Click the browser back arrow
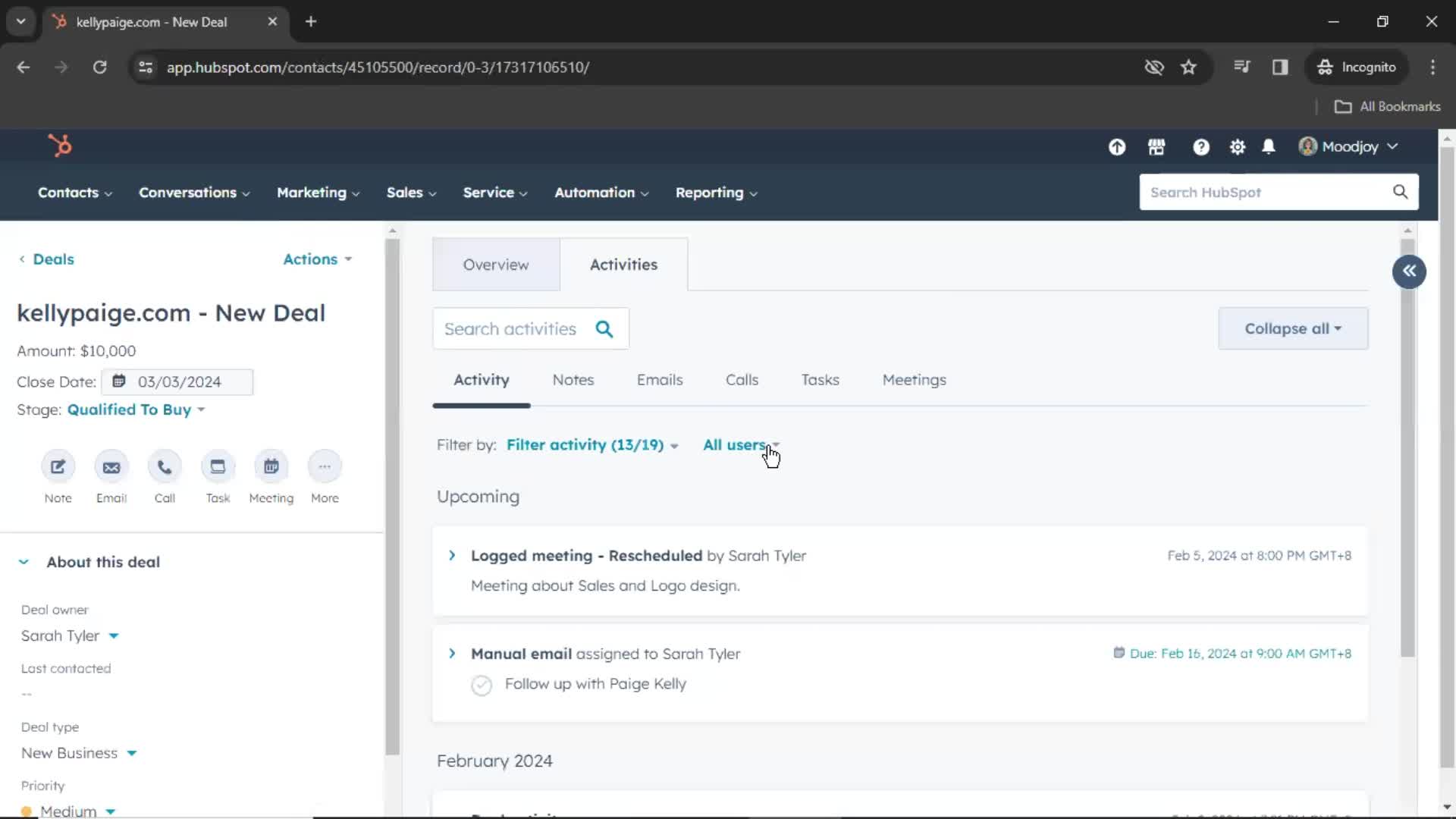This screenshot has width=1456, height=819. point(24,67)
